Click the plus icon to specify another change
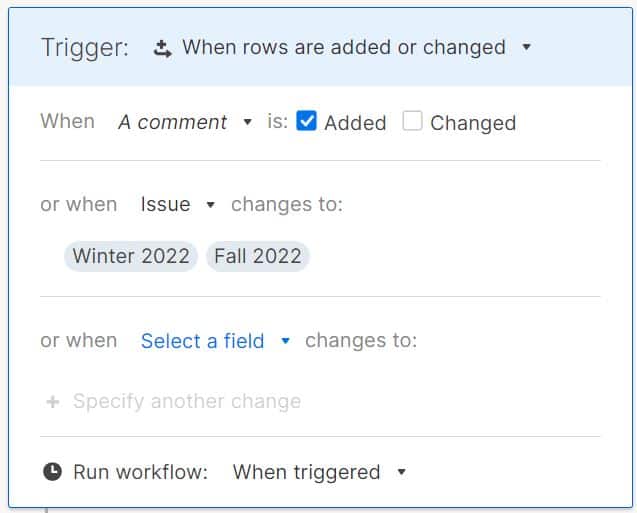Image resolution: width=637 pixels, height=513 pixels. (53, 402)
